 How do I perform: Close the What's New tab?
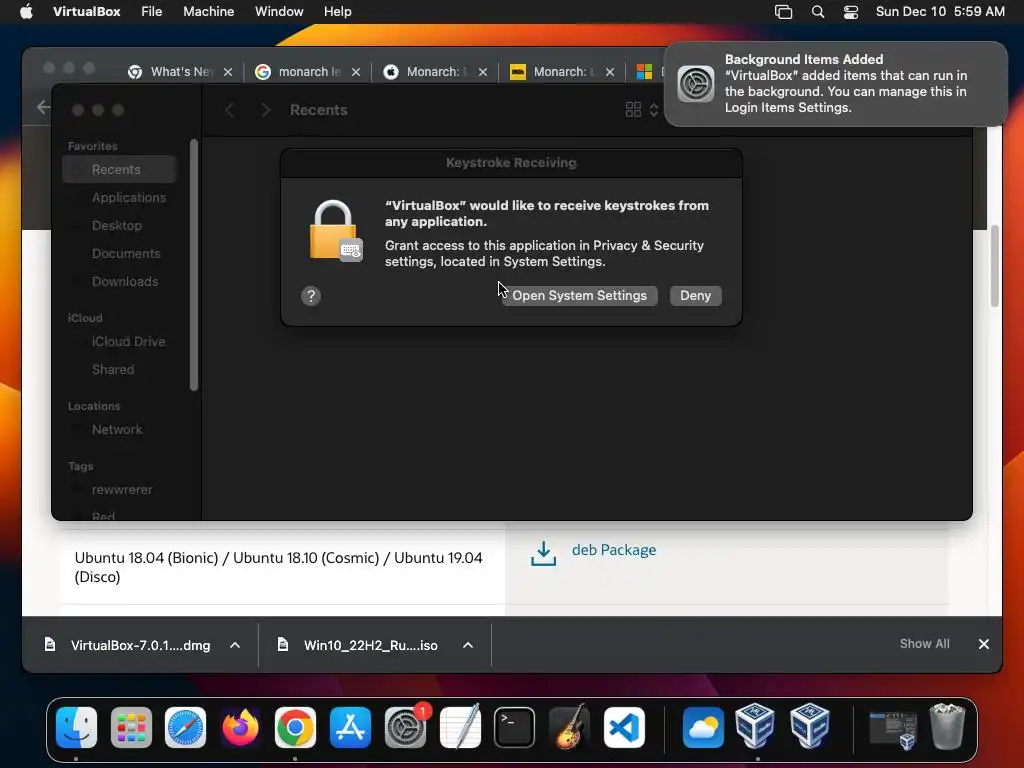point(228,72)
